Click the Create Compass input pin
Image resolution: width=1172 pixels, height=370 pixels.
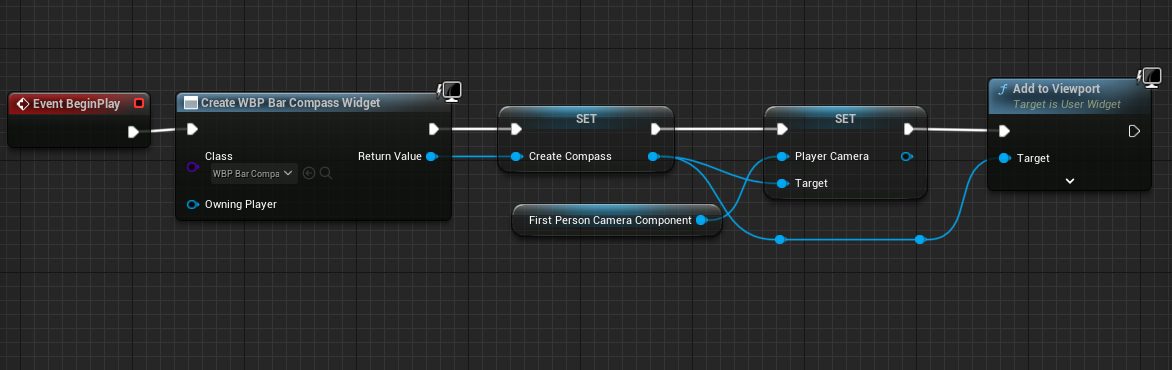coord(516,156)
